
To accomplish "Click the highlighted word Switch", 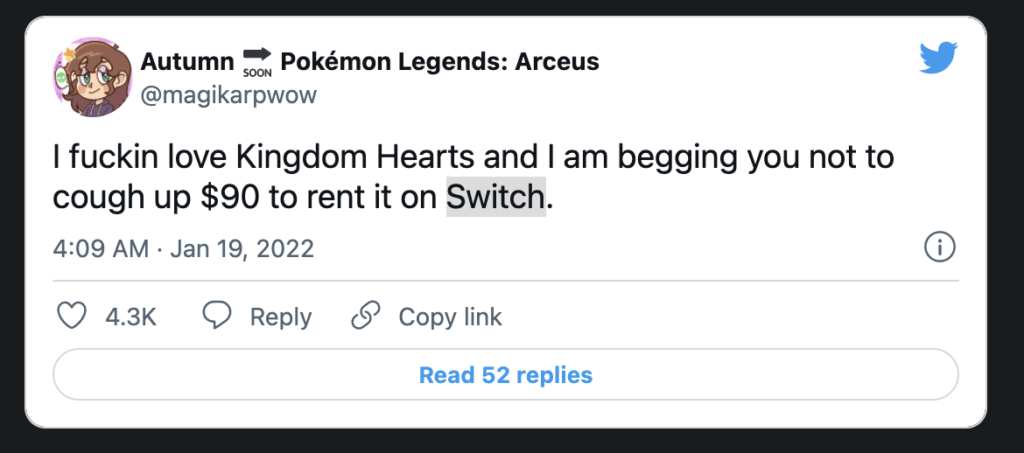I will (x=496, y=198).
